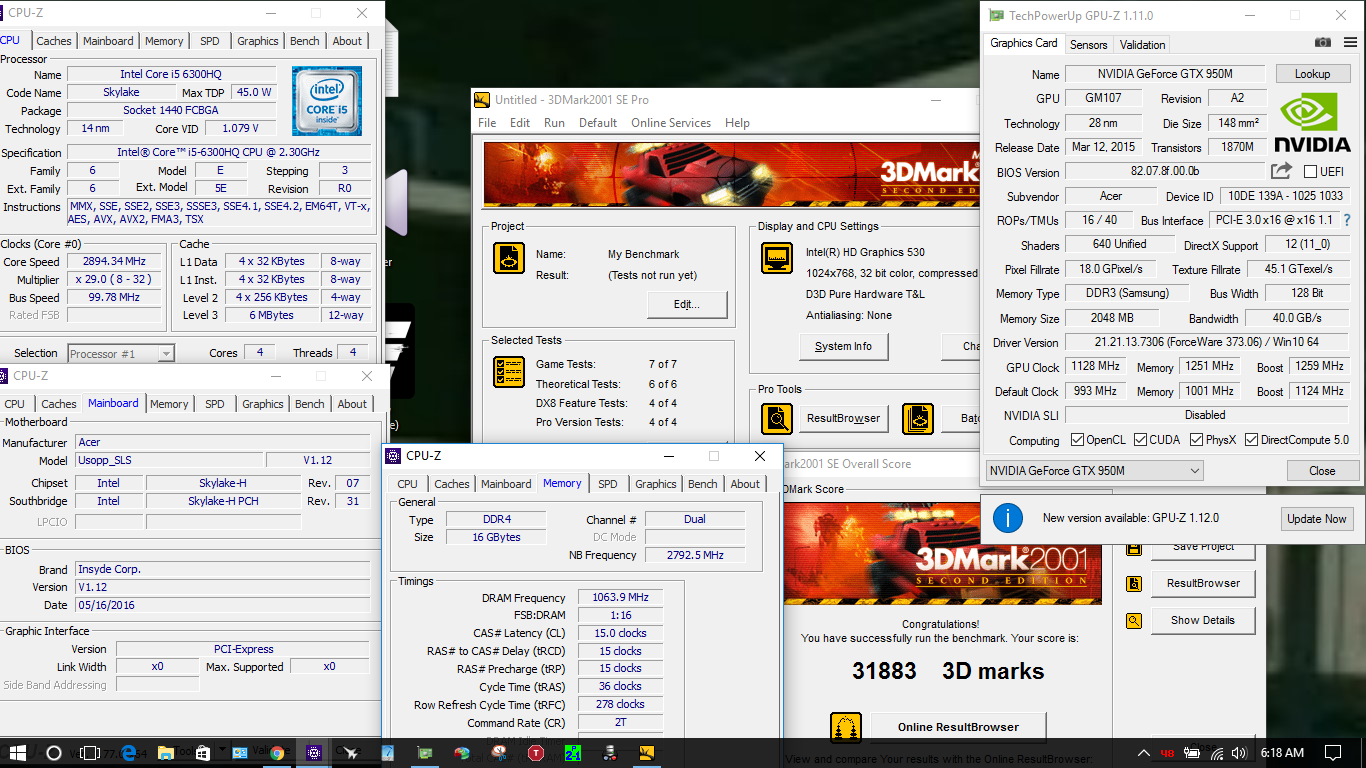Viewport: 1366px width, 768px height.
Task: Click the Online ResultBrowser button
Action: pos(958,727)
